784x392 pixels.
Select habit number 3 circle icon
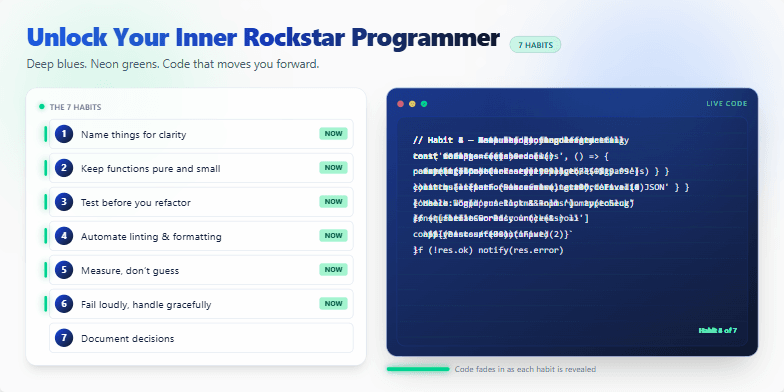[64, 202]
